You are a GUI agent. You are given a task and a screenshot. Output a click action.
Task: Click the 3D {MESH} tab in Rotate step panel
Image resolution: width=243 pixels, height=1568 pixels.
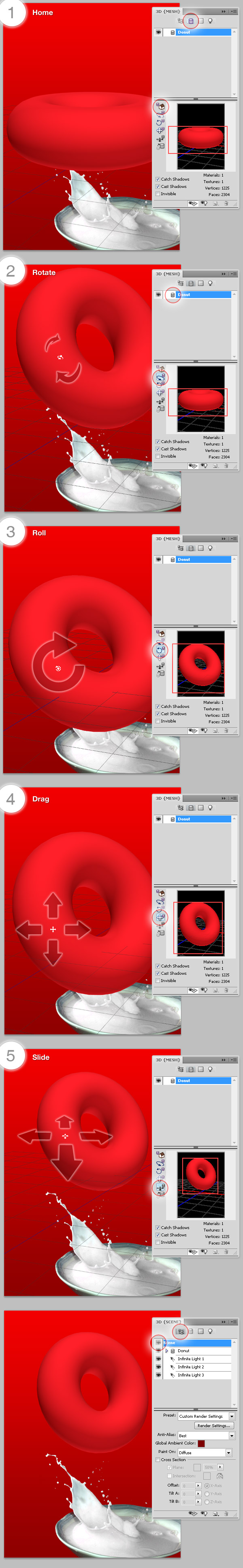point(168,274)
